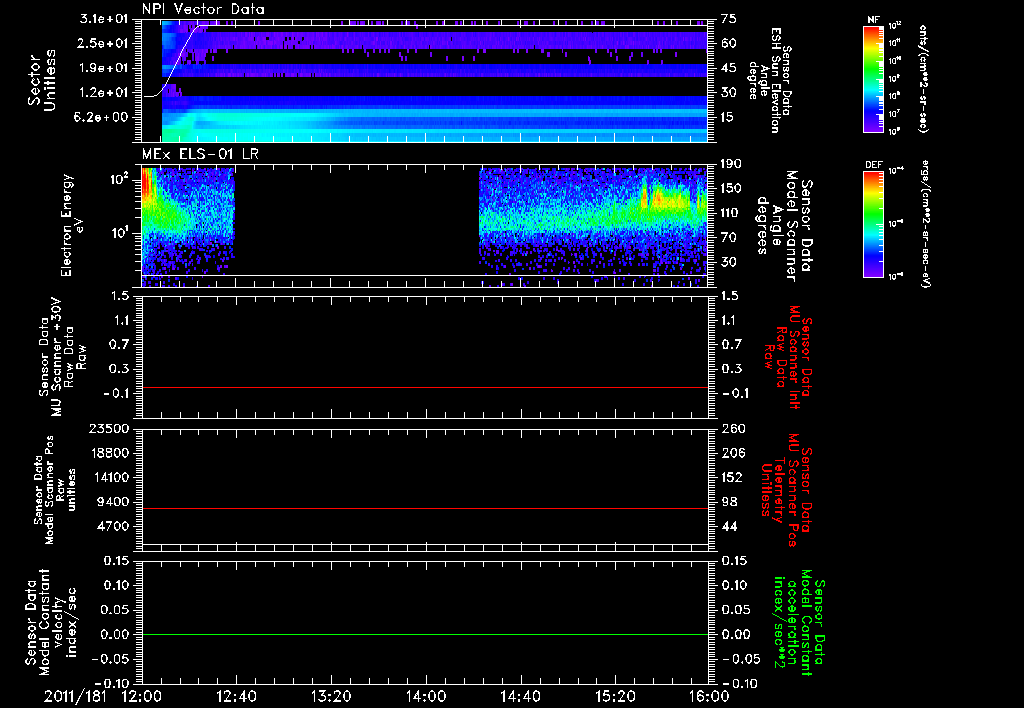This screenshot has width=1024, height=708.
Task: Click the red 'MU Scanner Pos Telemetry' label
Action: (x=788, y=490)
